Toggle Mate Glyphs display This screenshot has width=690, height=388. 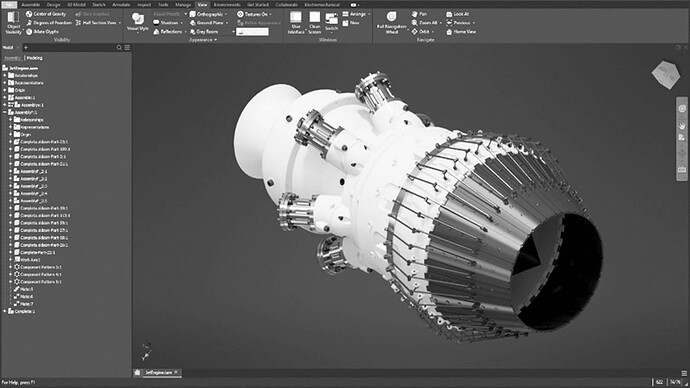pyautogui.click(x=42, y=32)
